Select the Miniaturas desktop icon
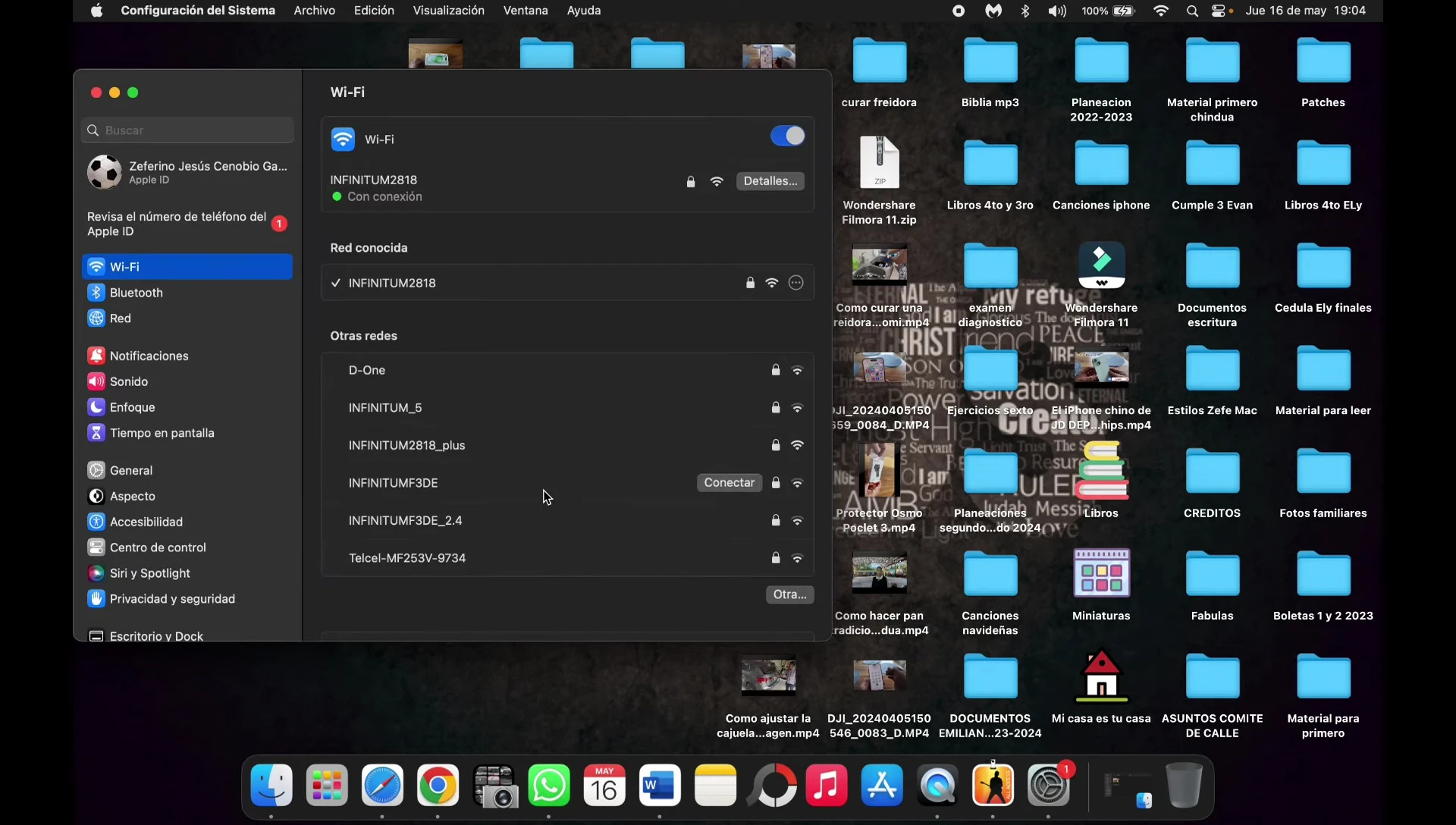Viewport: 1456px width, 825px height. (1101, 585)
